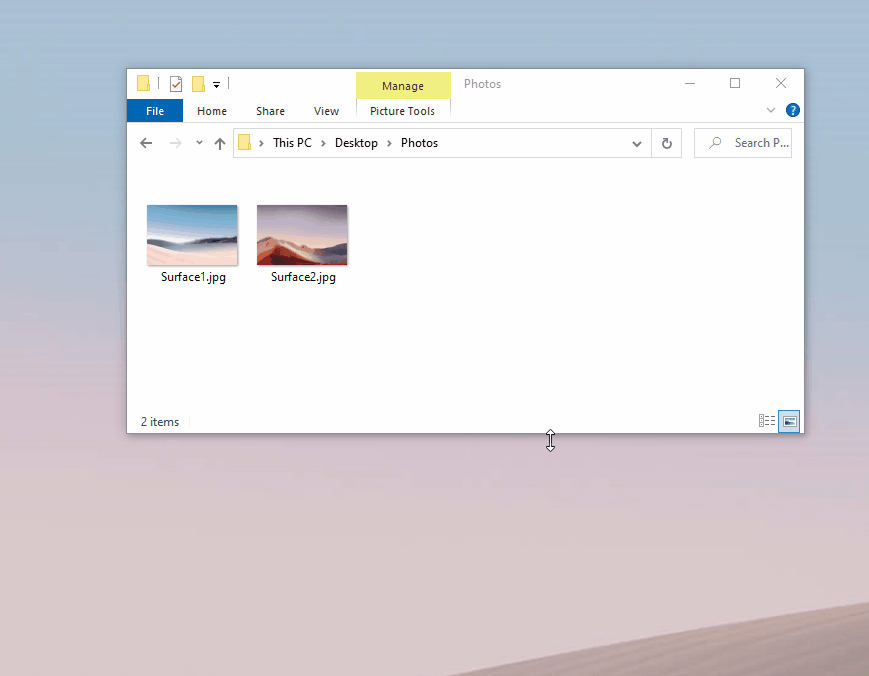This screenshot has height=676, width=869.
Task: Switch to the View ribbon tab
Action: pyautogui.click(x=326, y=111)
